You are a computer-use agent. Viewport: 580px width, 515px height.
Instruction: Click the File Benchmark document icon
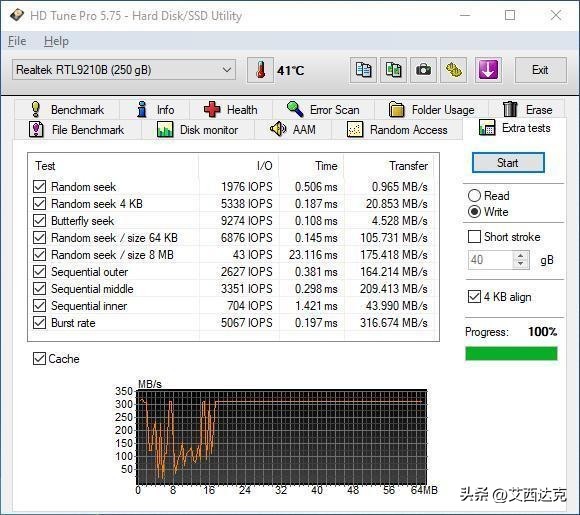[36, 129]
